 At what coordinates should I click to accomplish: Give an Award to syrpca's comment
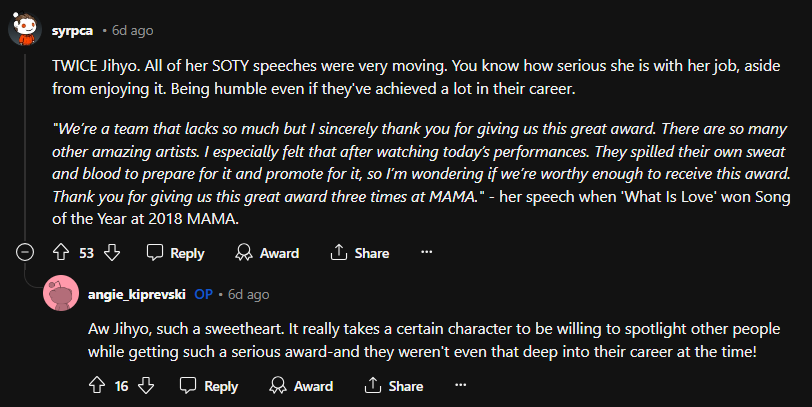pos(267,253)
